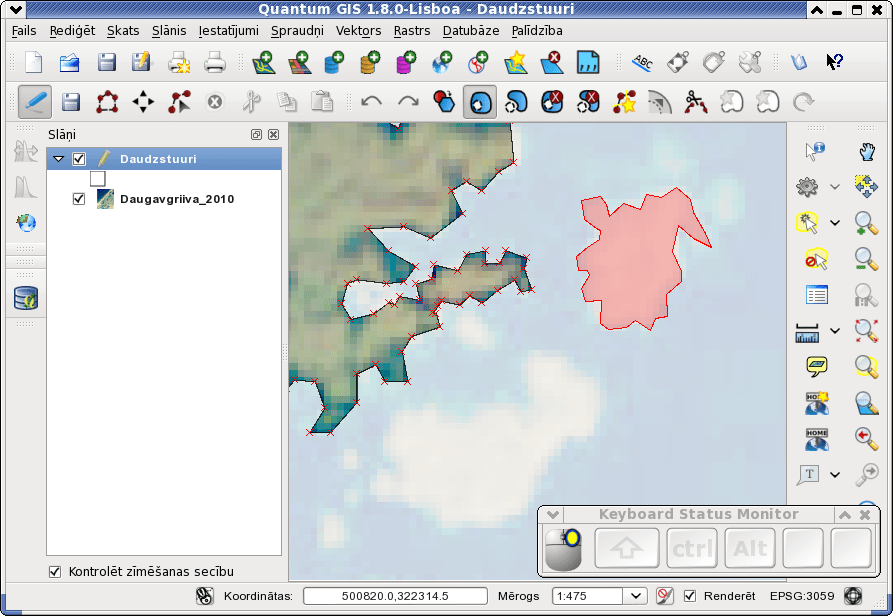Collapse the Daudzstuuri layer tree

click(58, 159)
